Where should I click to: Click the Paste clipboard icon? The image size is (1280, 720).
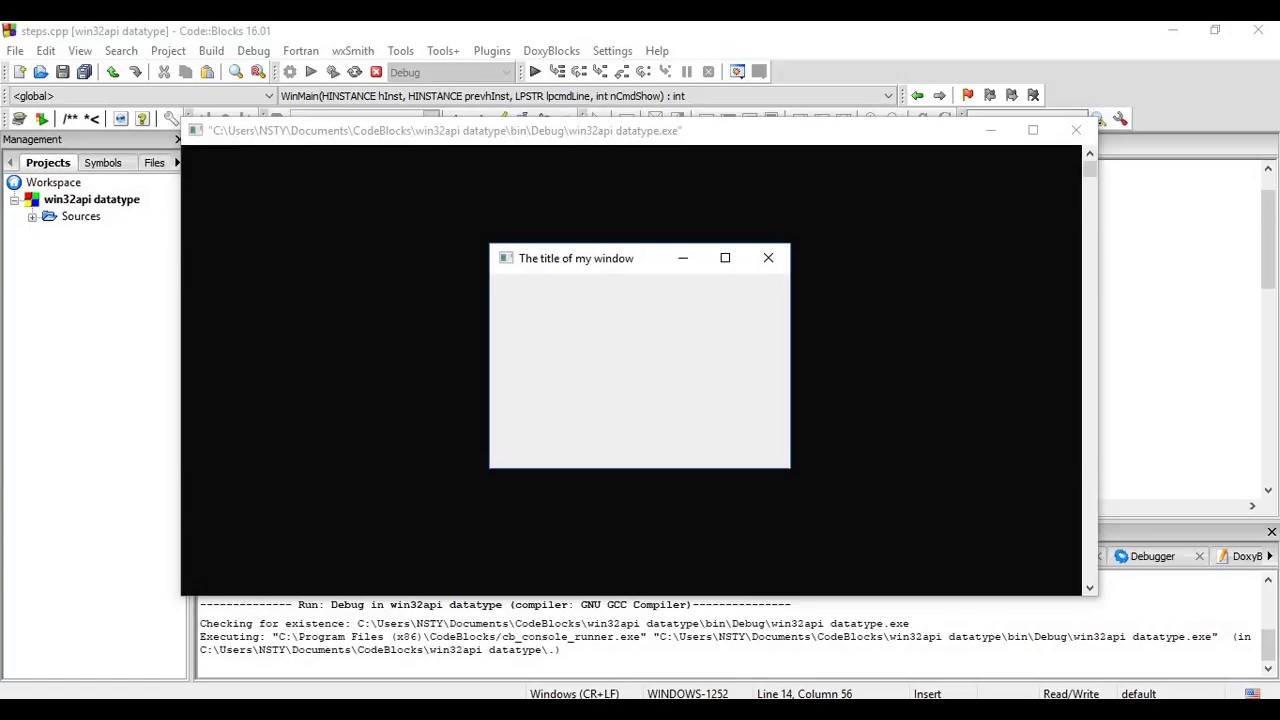pyautogui.click(x=208, y=72)
